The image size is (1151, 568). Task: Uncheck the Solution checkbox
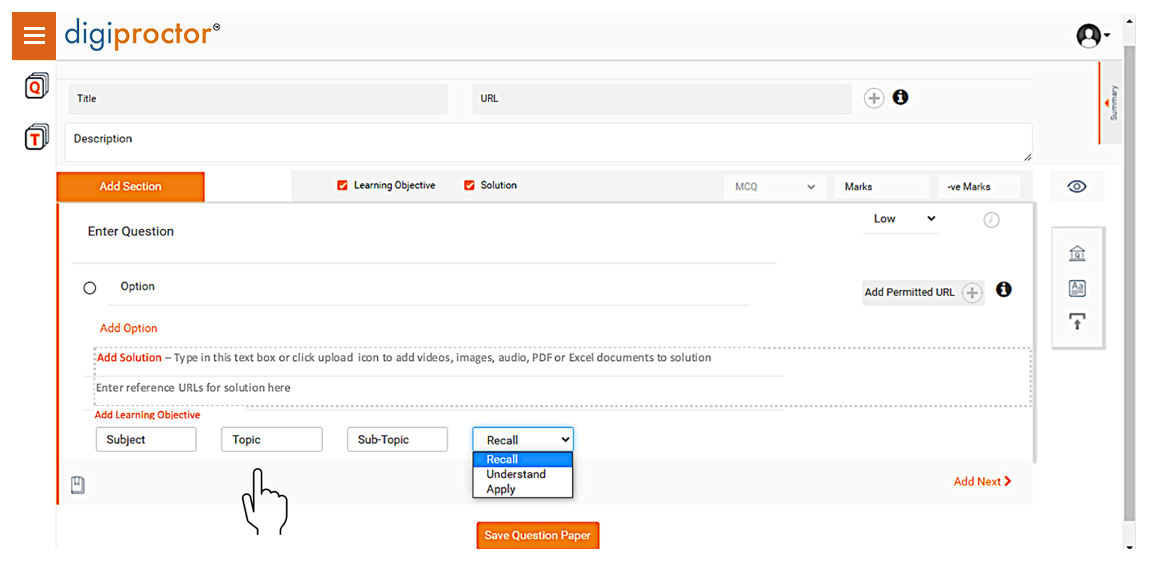coord(469,185)
